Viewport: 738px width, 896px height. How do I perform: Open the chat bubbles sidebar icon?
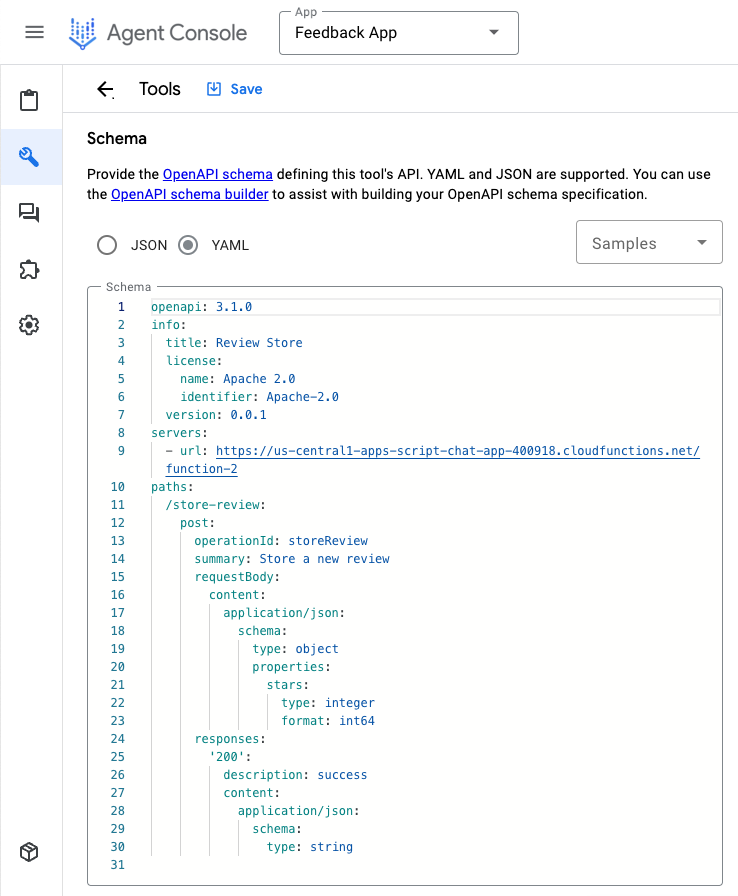pyautogui.click(x=29, y=212)
